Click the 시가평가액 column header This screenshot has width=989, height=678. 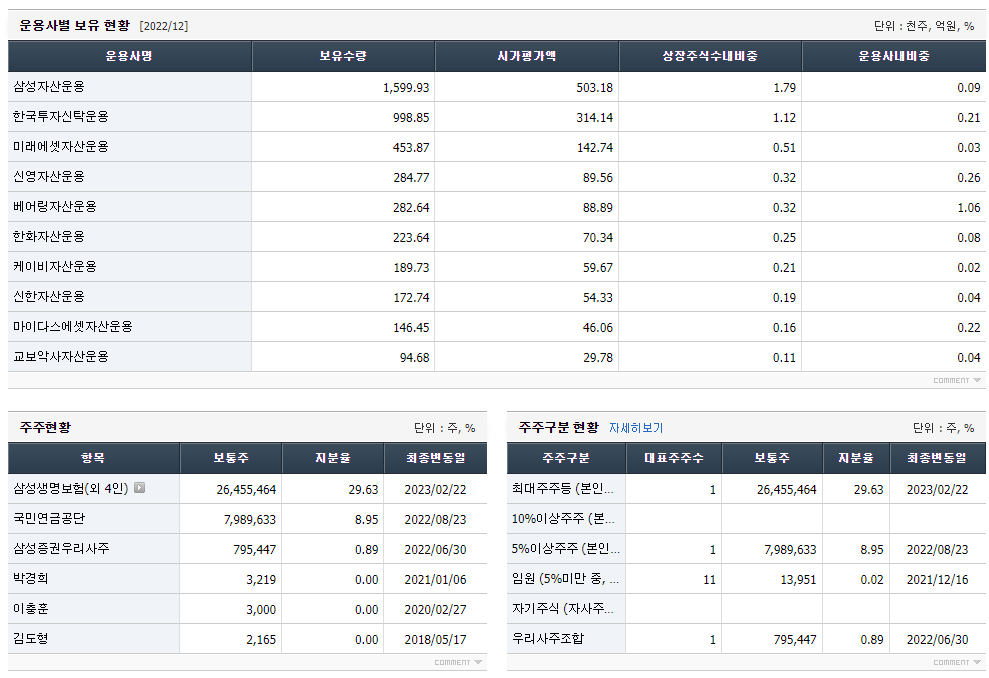point(527,56)
